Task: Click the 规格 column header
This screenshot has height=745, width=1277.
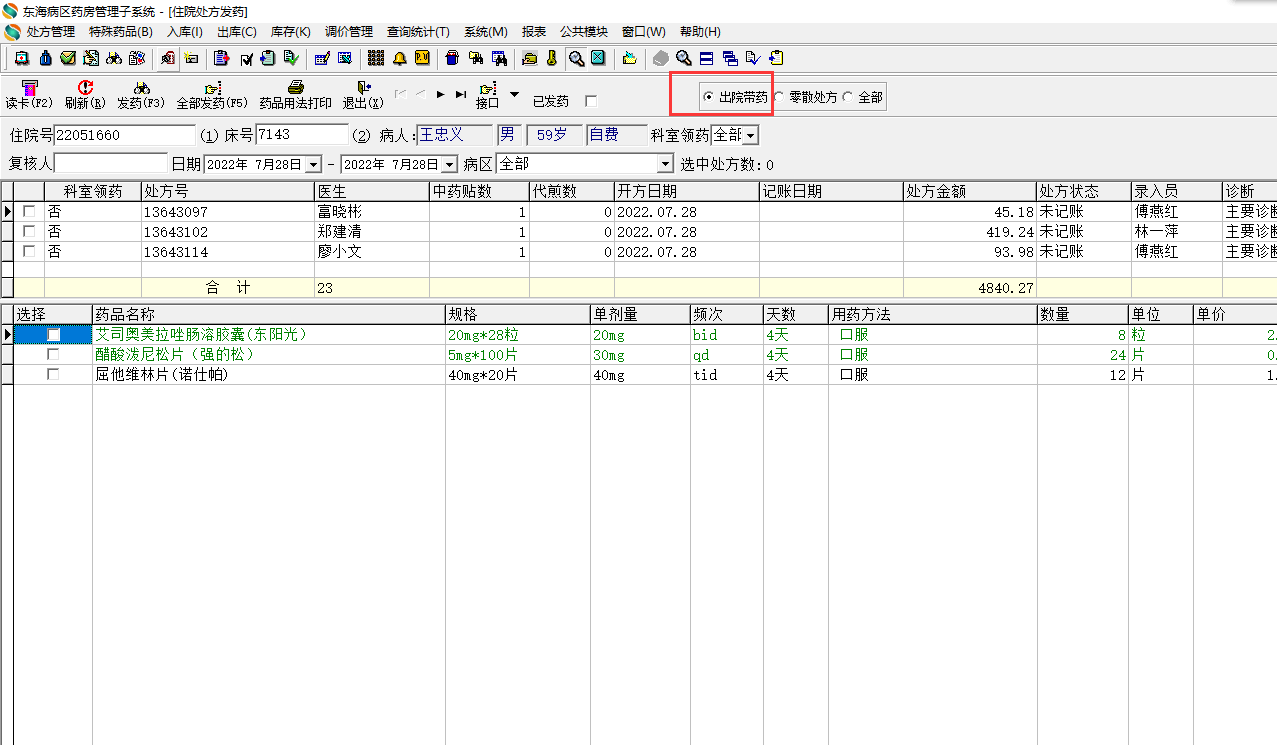Action: 517,314
